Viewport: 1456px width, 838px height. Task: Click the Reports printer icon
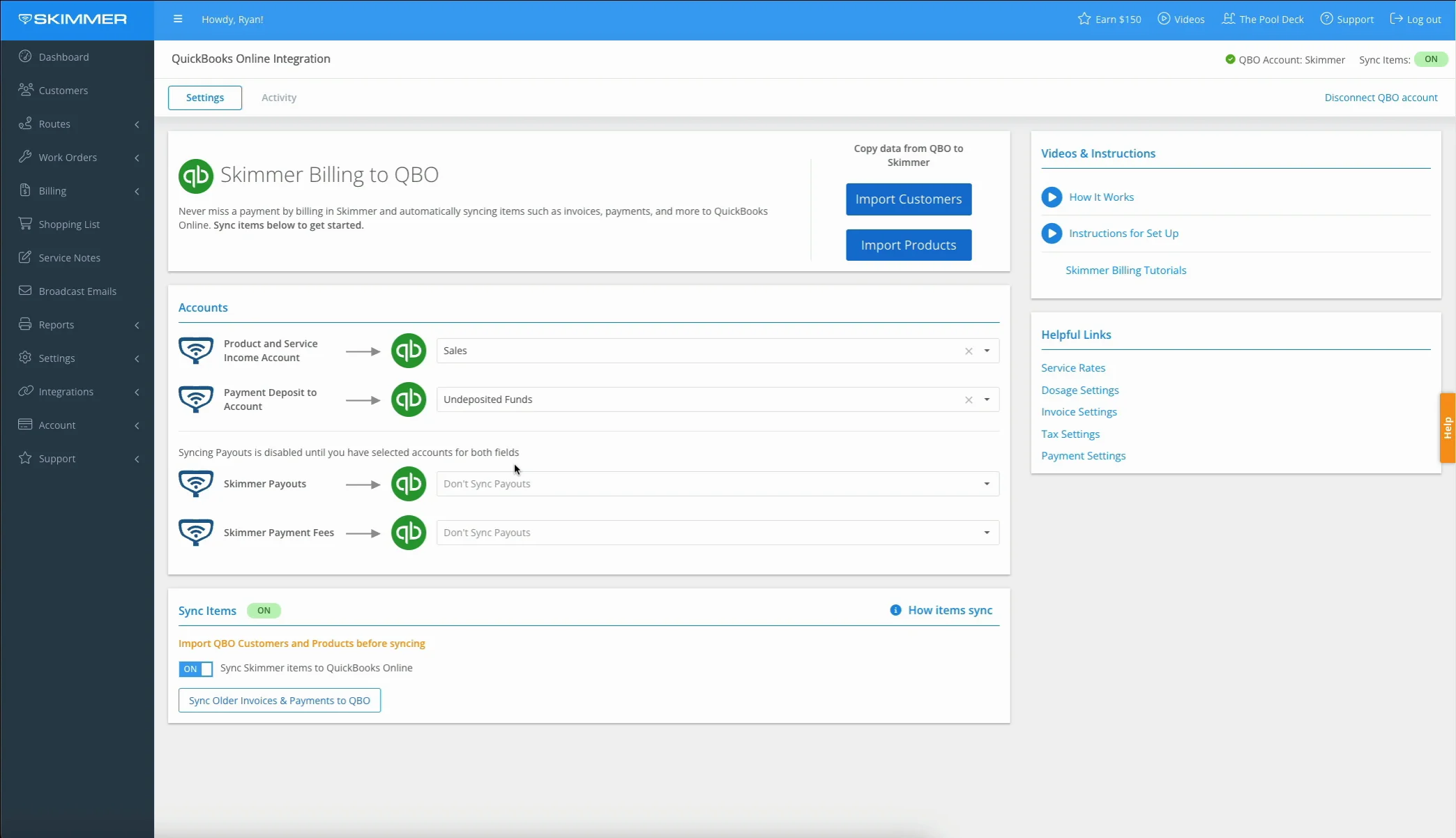(x=25, y=324)
